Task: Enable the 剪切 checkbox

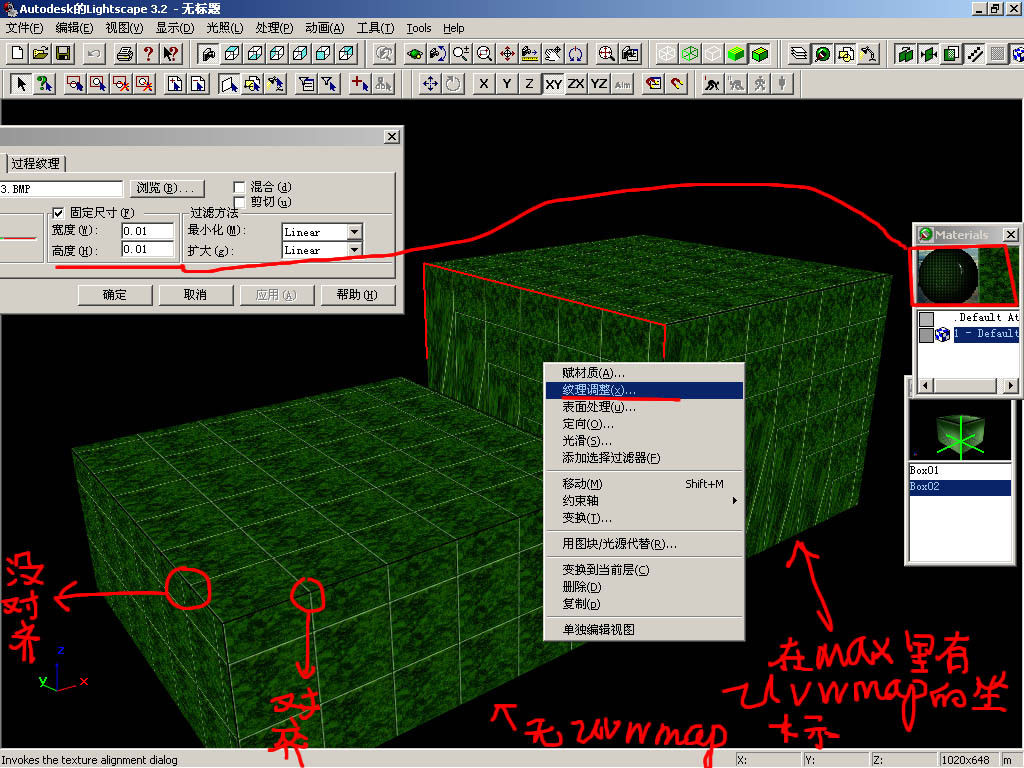Action: pos(239,202)
